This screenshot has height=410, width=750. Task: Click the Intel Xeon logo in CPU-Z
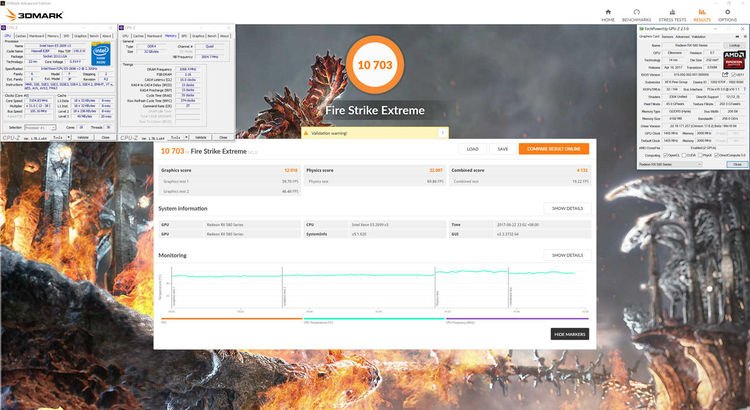(x=101, y=54)
